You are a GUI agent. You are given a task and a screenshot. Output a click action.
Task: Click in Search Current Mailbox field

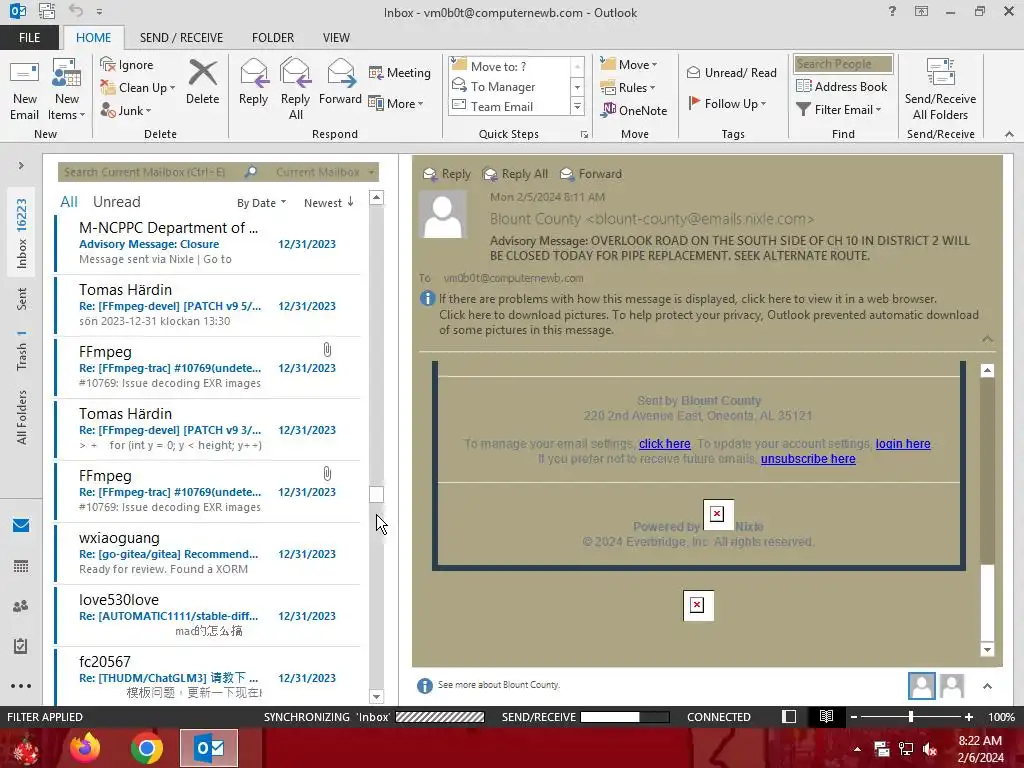[x=150, y=172]
